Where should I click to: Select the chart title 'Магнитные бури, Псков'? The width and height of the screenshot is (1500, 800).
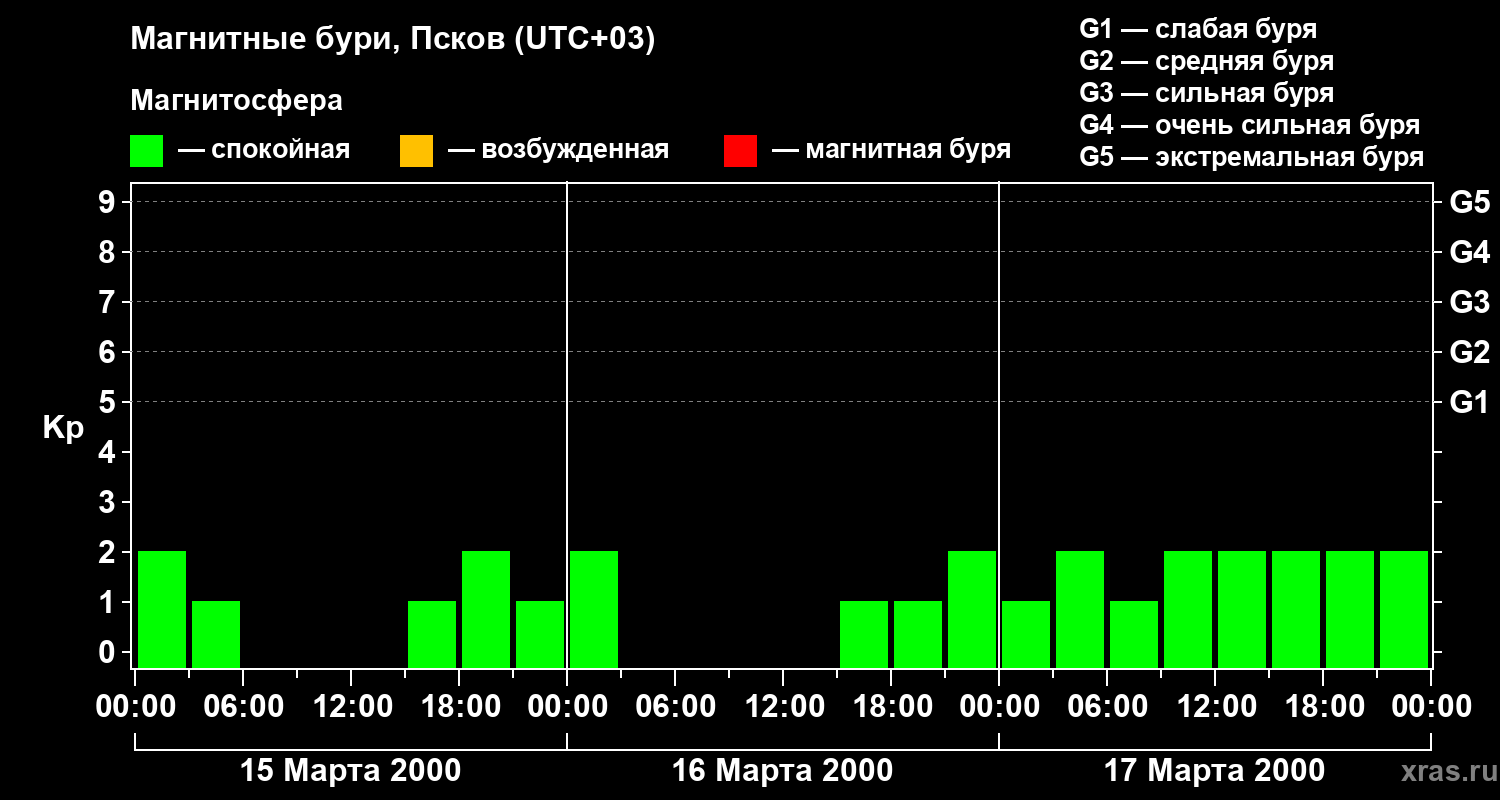pos(392,40)
